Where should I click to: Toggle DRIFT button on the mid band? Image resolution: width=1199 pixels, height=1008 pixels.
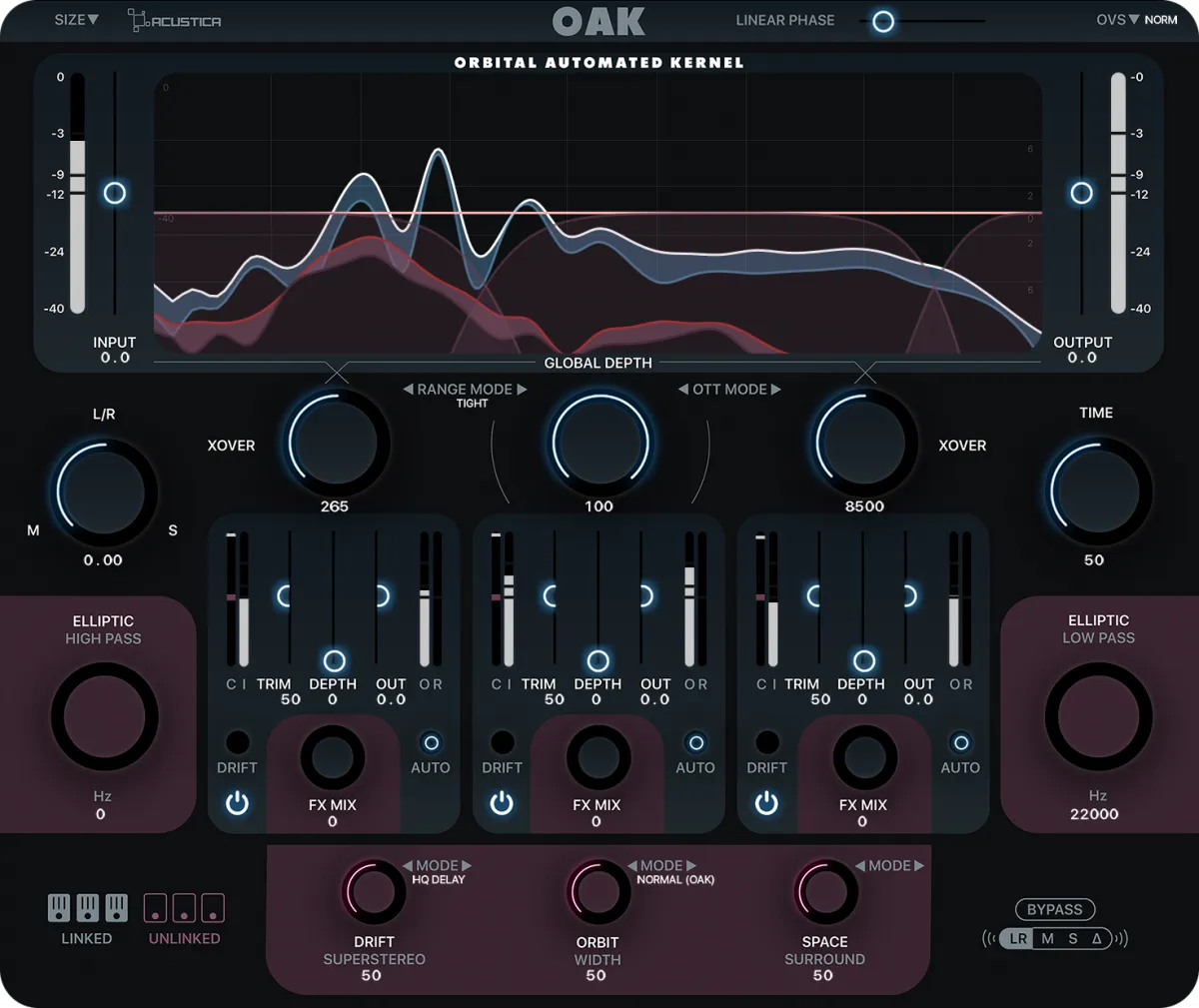[502, 742]
